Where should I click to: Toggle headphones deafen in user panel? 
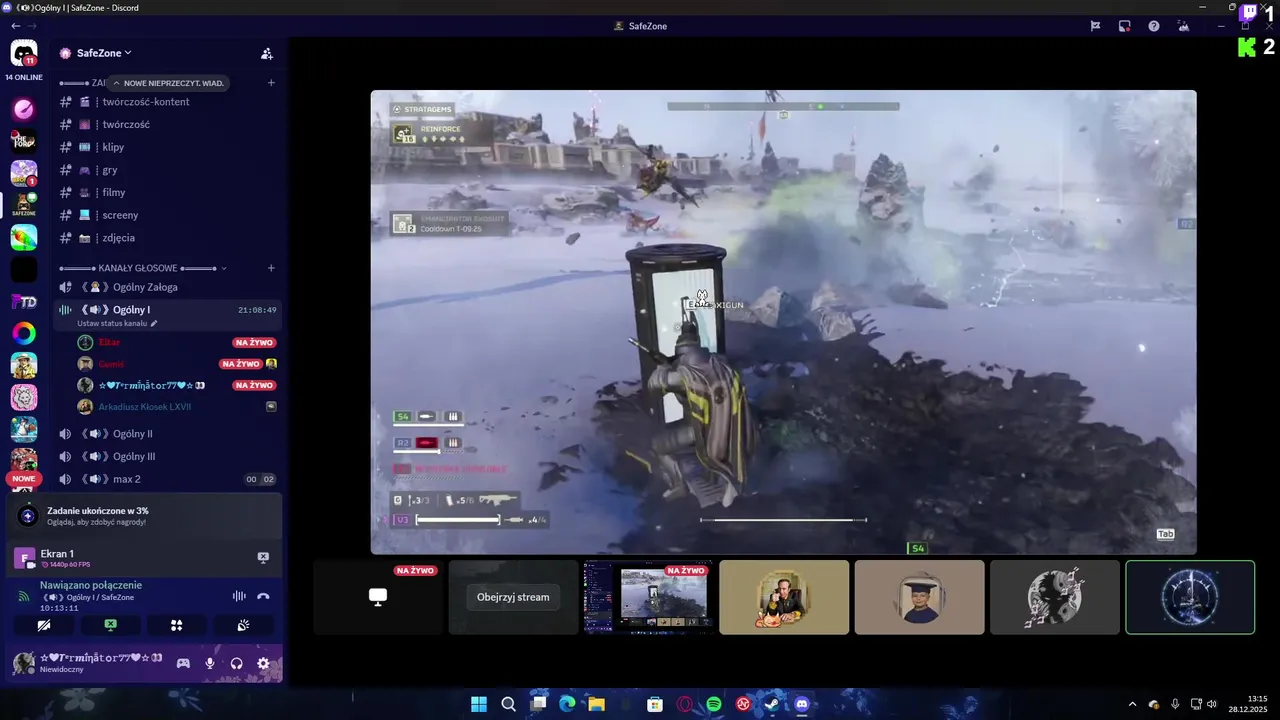[237, 663]
